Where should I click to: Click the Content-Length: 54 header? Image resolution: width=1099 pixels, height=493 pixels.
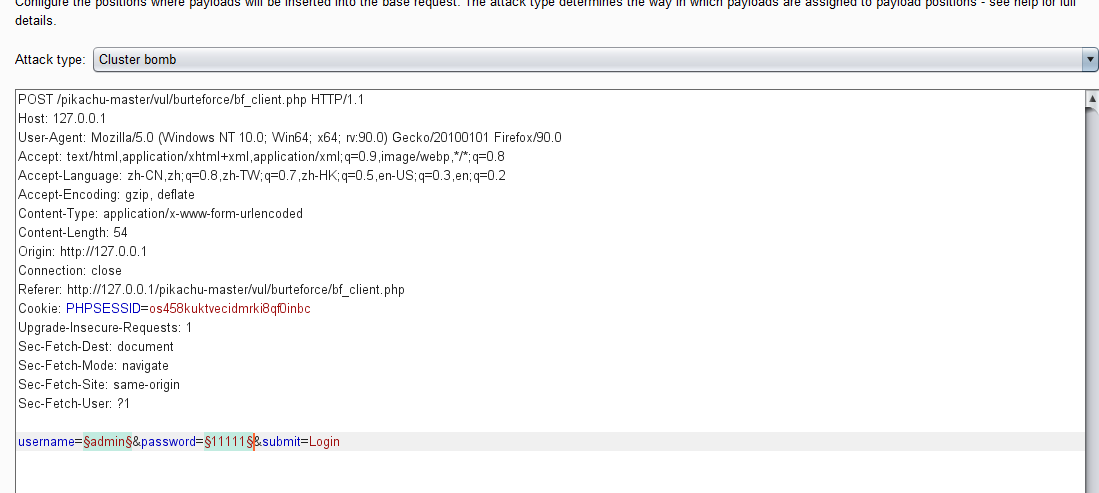coord(73,232)
